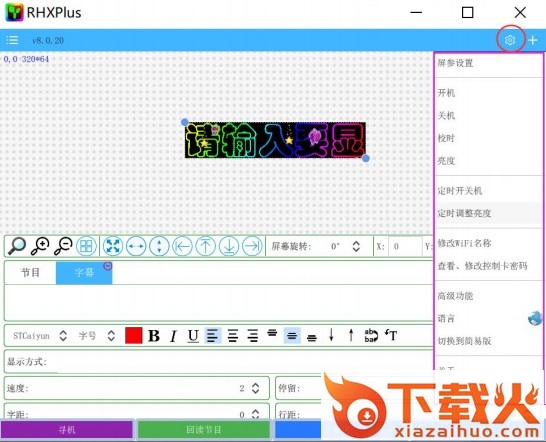This screenshot has height=442, width=546.
Task: Click the red text color swatch
Action: click(x=133, y=336)
